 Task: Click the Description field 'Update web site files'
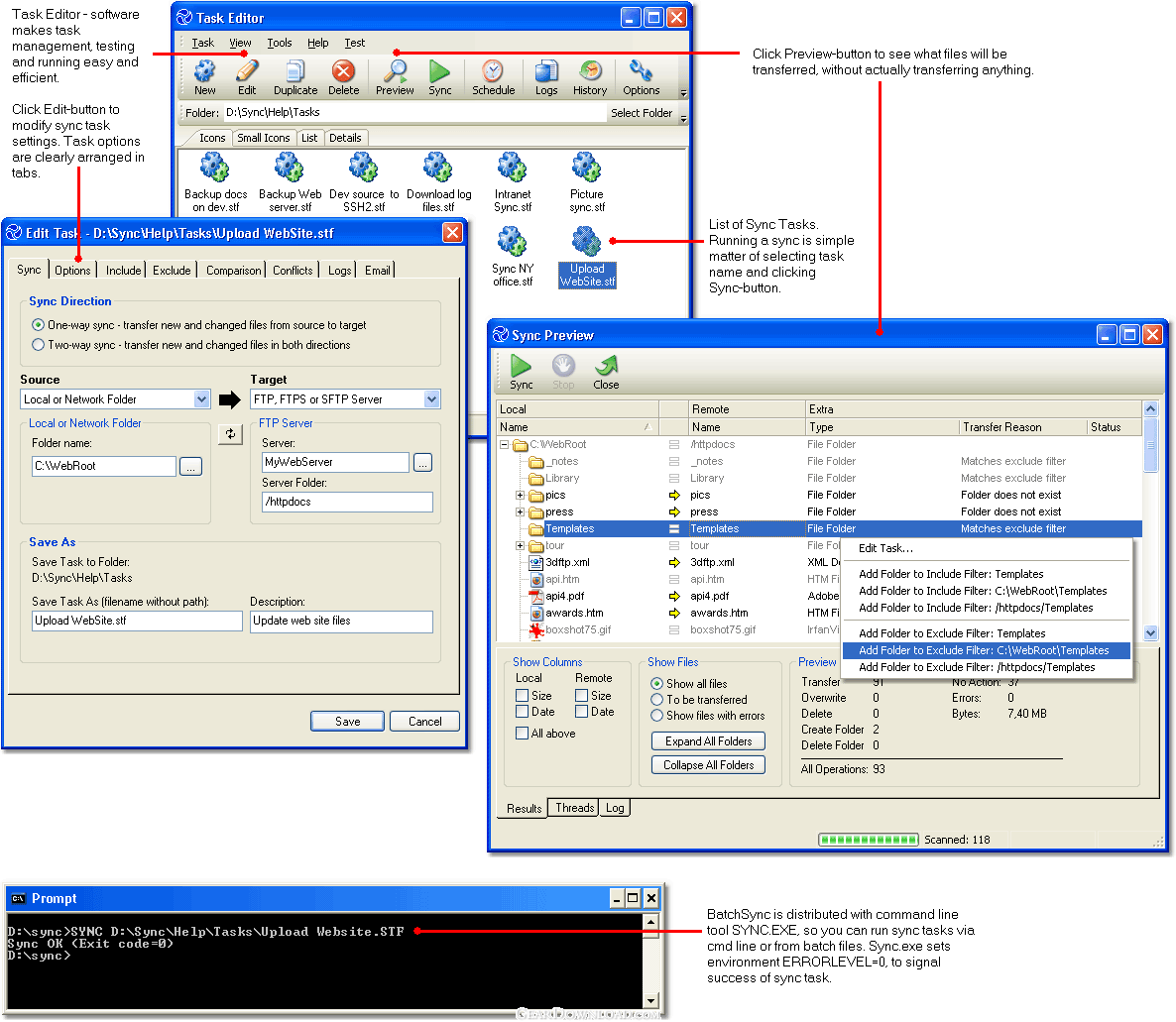(341, 621)
